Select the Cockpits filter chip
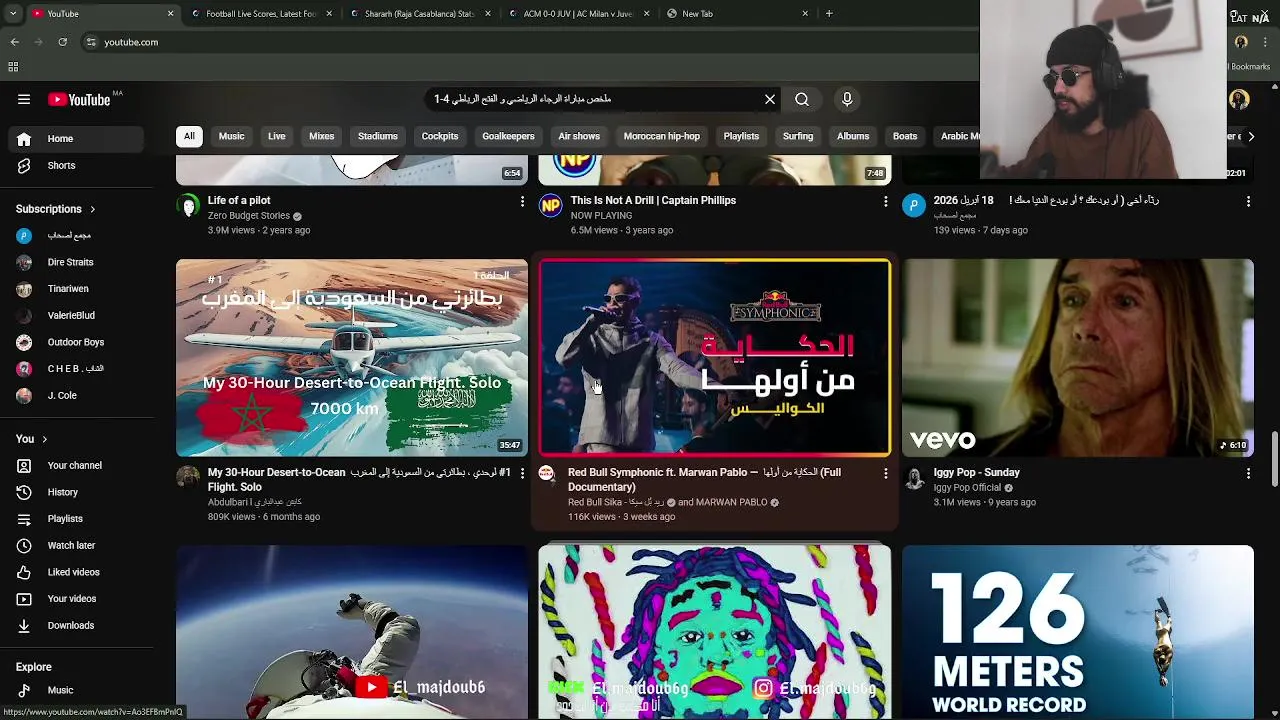This screenshot has height=720, width=1280. [440, 136]
